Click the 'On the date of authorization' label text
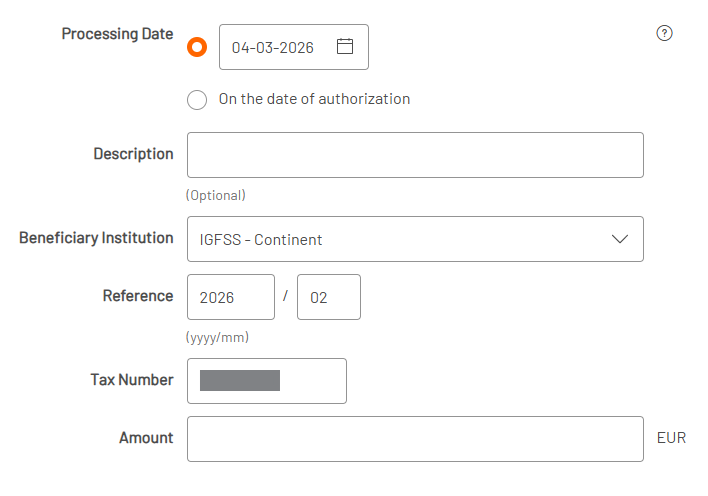This screenshot has height=496, width=708. [x=314, y=99]
